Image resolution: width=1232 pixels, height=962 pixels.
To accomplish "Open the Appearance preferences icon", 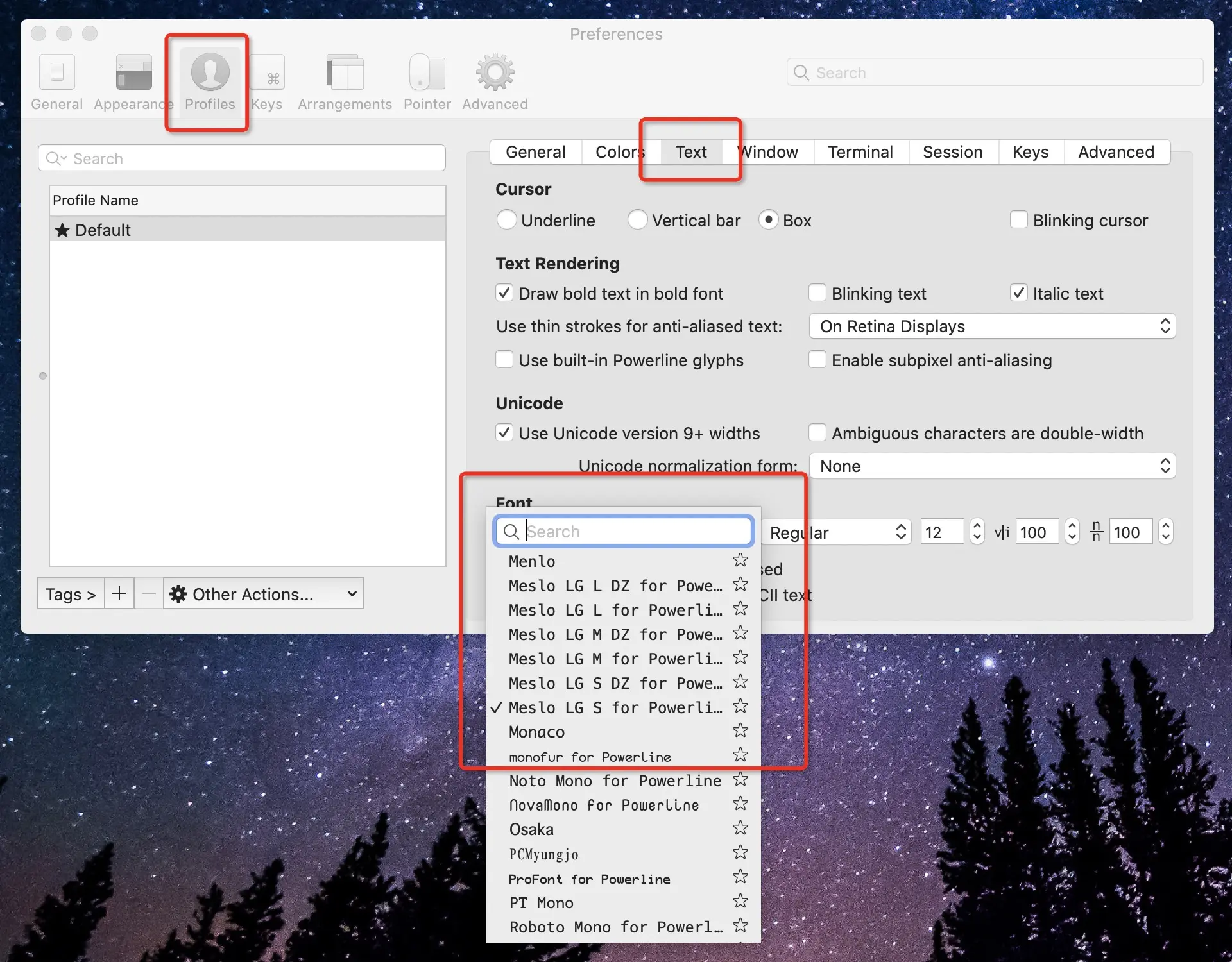I will click(x=133, y=73).
